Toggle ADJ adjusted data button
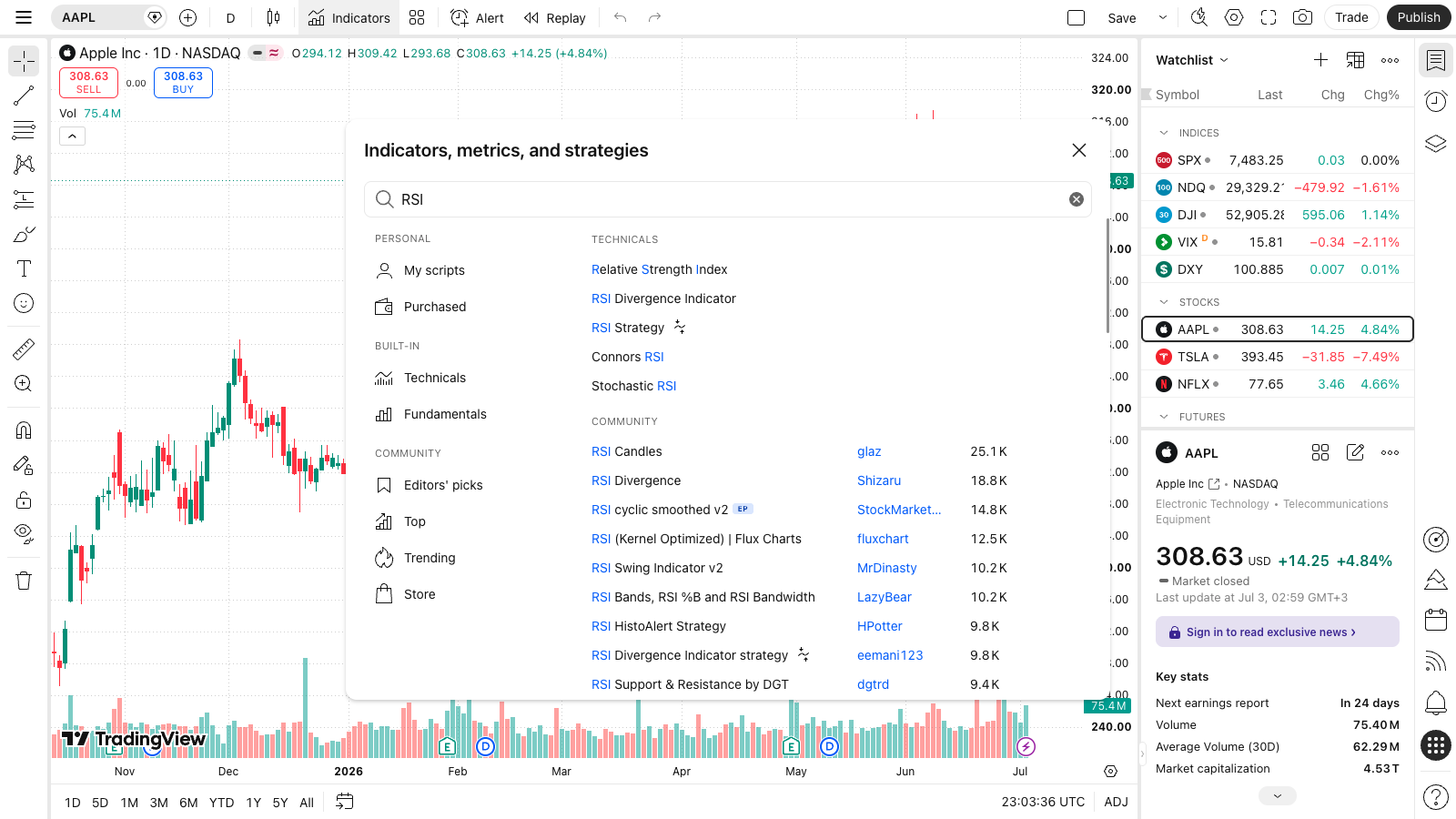 (1116, 802)
